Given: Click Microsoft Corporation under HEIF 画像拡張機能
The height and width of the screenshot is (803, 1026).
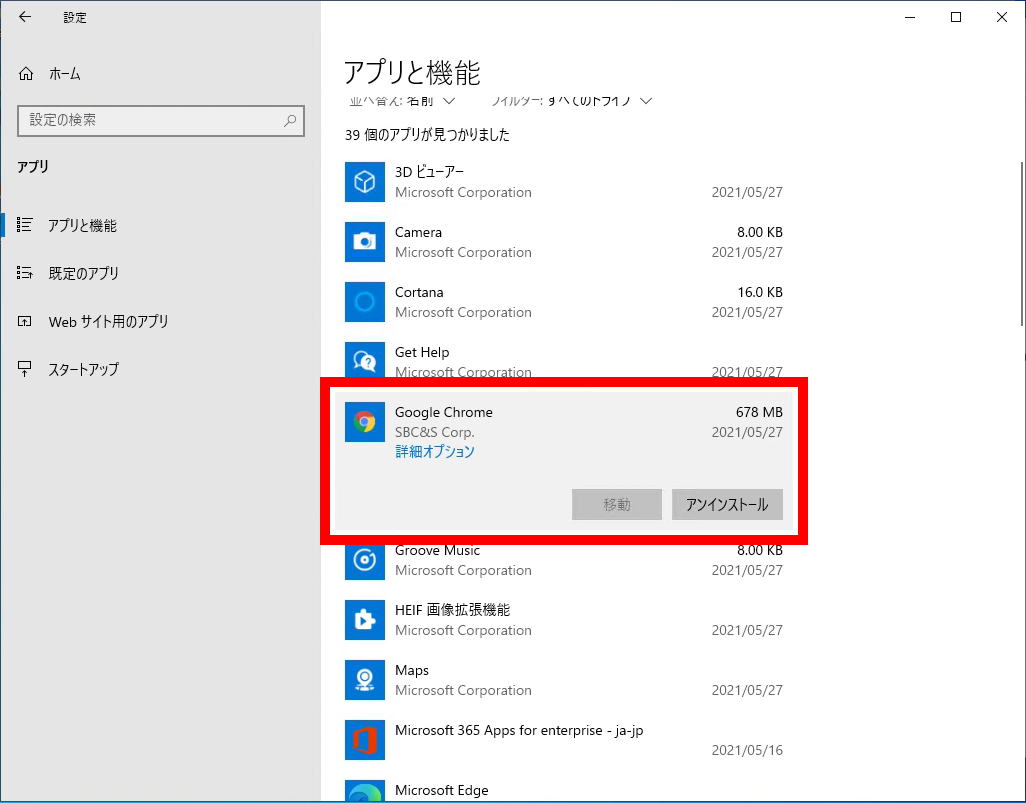Looking at the screenshot, I should pos(463,630).
